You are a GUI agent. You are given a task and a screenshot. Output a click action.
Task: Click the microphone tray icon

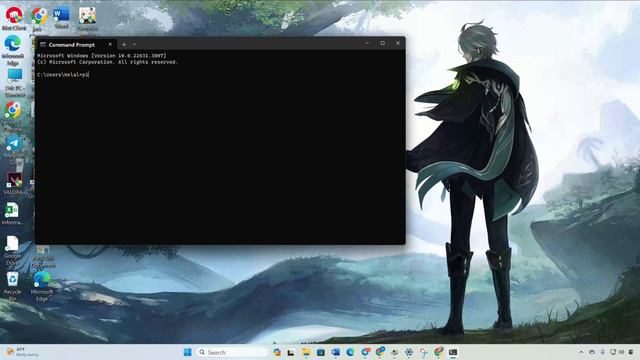602,352
